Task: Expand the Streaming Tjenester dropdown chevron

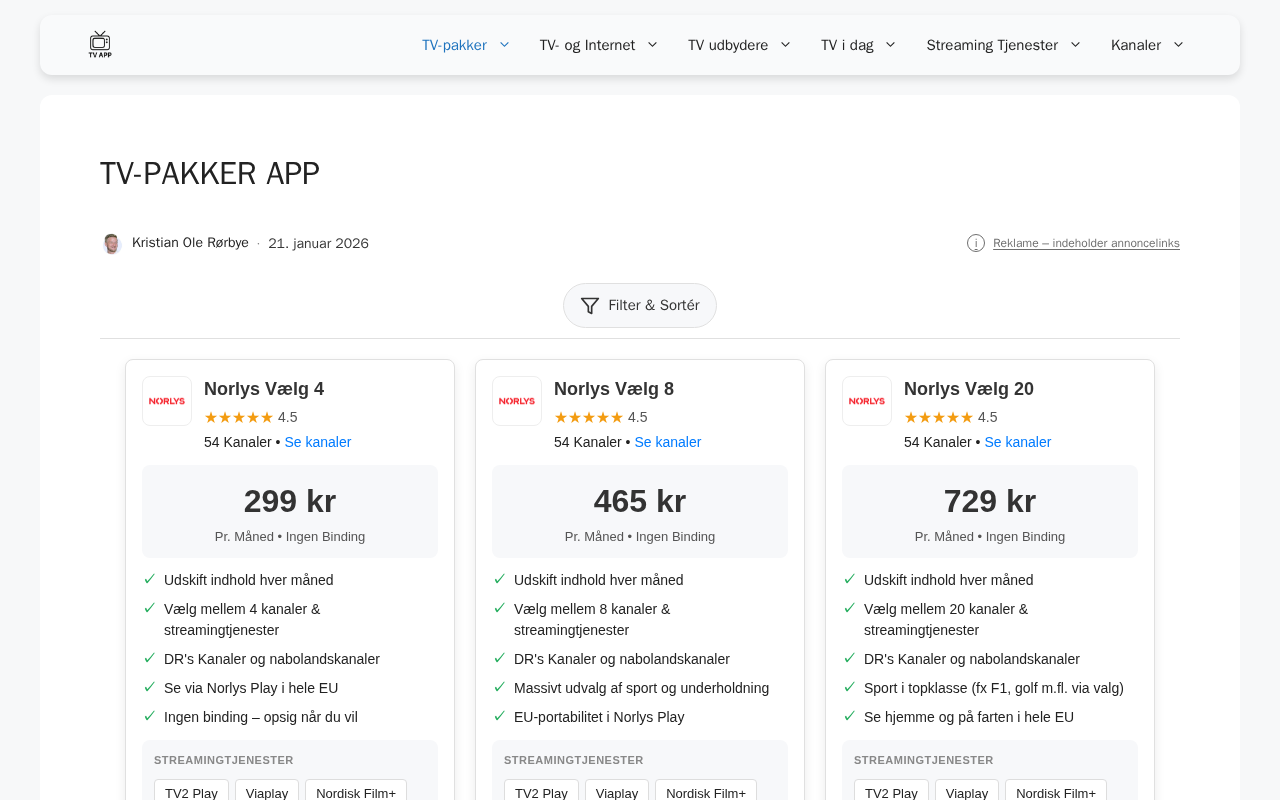Action: [1075, 45]
